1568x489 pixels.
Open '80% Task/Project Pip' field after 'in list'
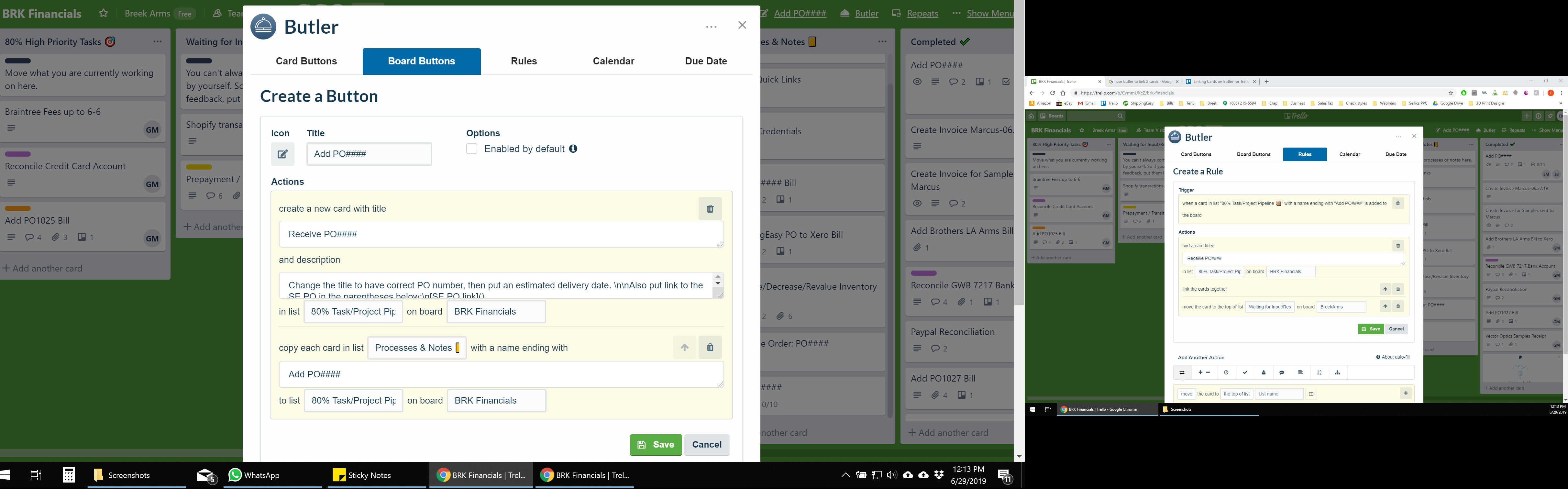(353, 312)
